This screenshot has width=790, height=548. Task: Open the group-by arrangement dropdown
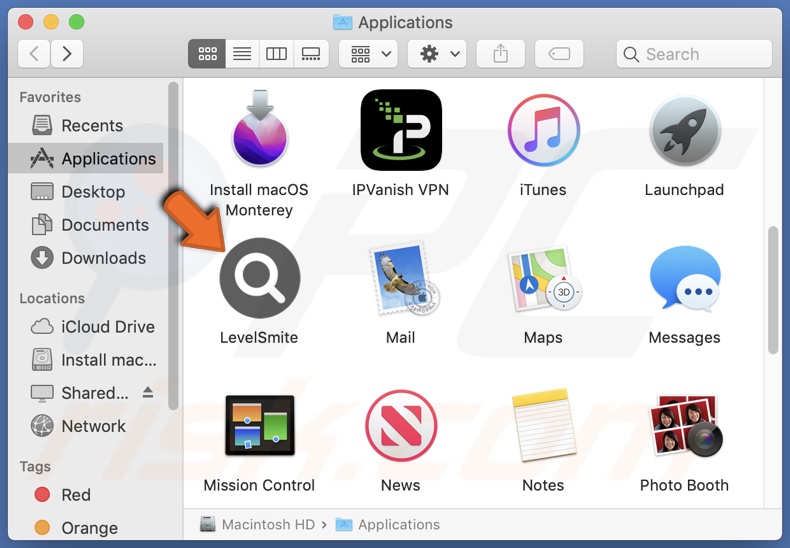tap(368, 53)
